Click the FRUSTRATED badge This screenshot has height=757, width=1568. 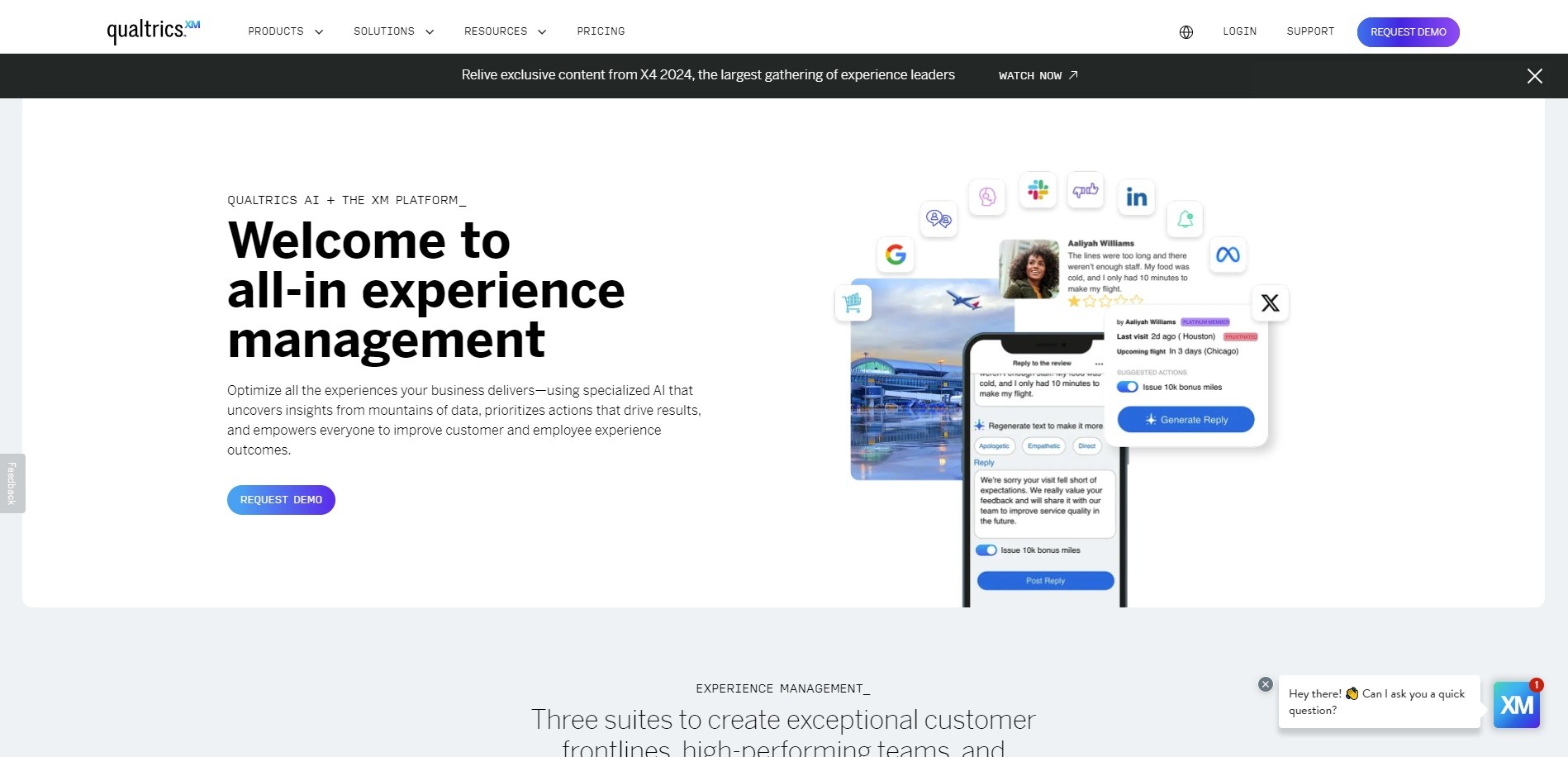coord(1241,337)
